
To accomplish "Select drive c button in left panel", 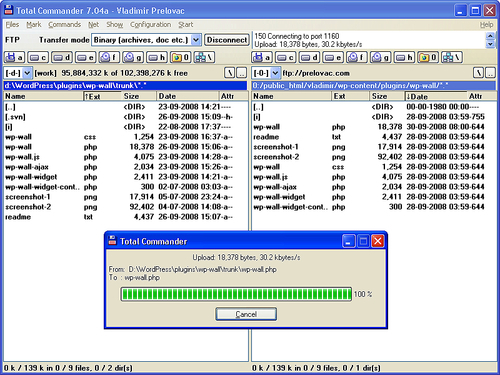I will [38, 57].
